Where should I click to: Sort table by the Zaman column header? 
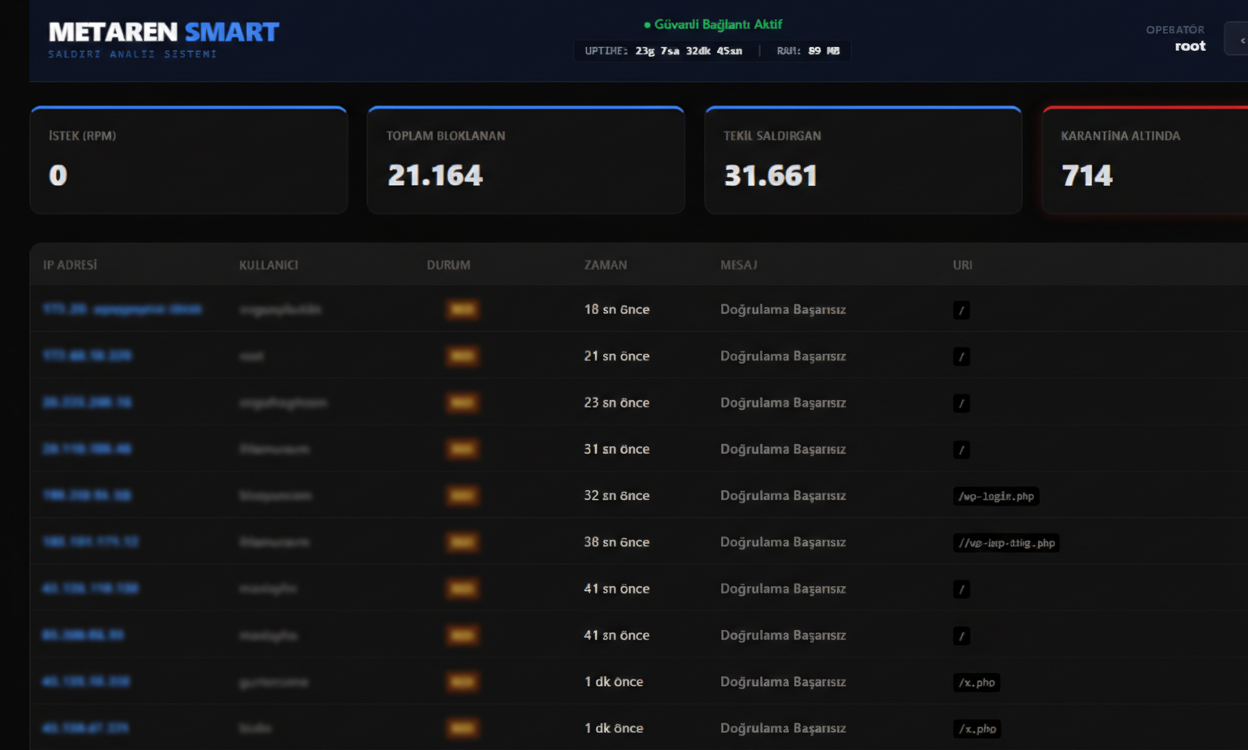coord(605,265)
